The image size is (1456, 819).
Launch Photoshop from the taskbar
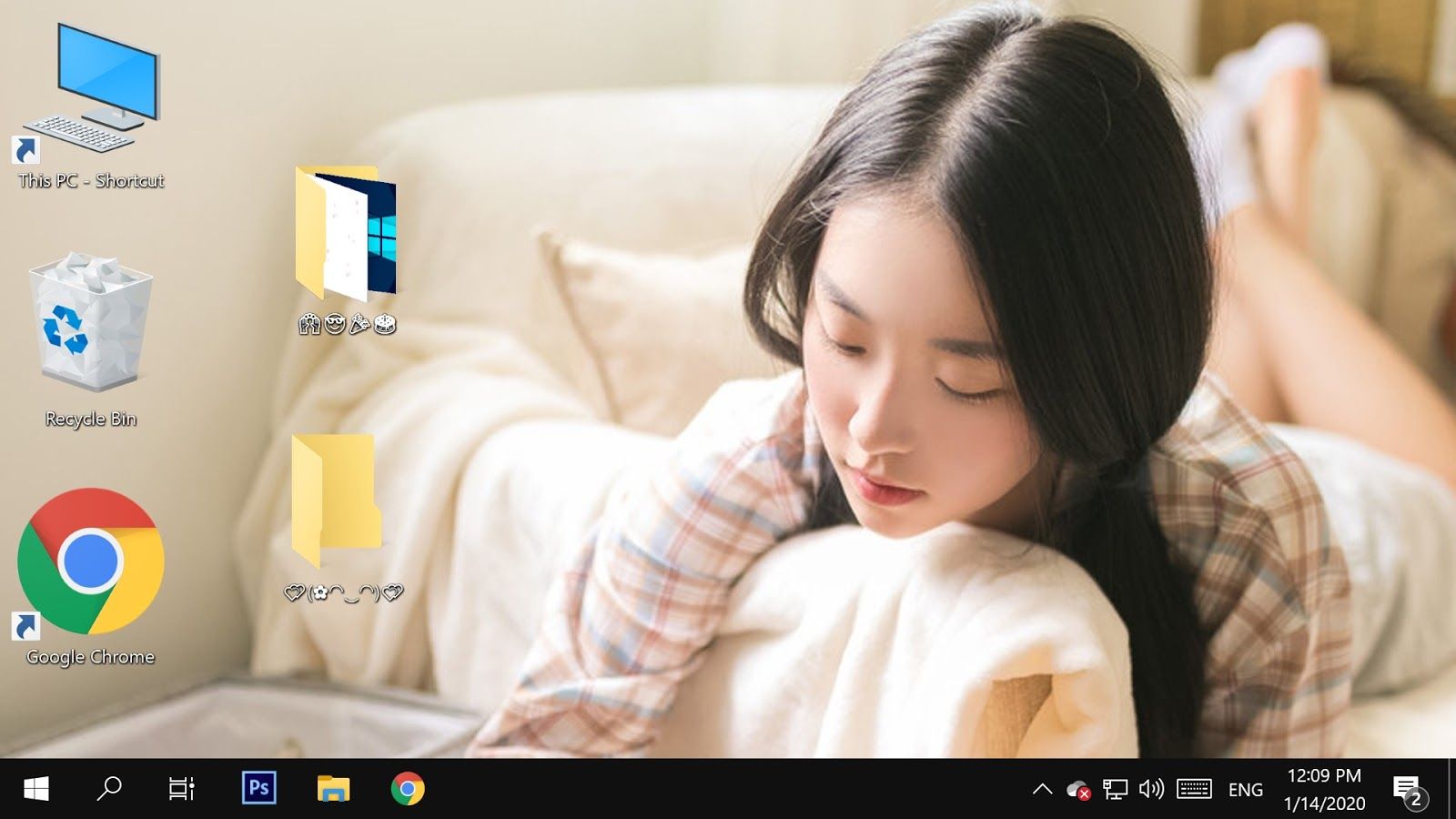[x=261, y=788]
